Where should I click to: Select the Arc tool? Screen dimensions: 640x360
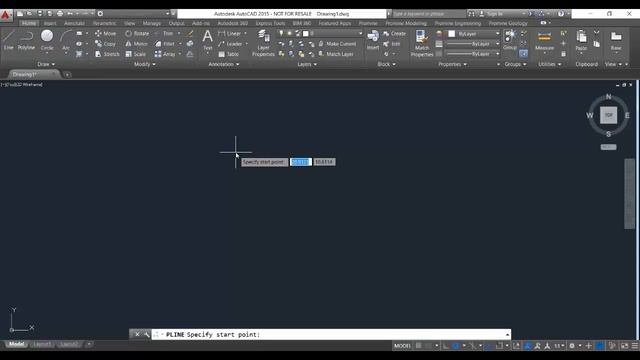[66, 40]
